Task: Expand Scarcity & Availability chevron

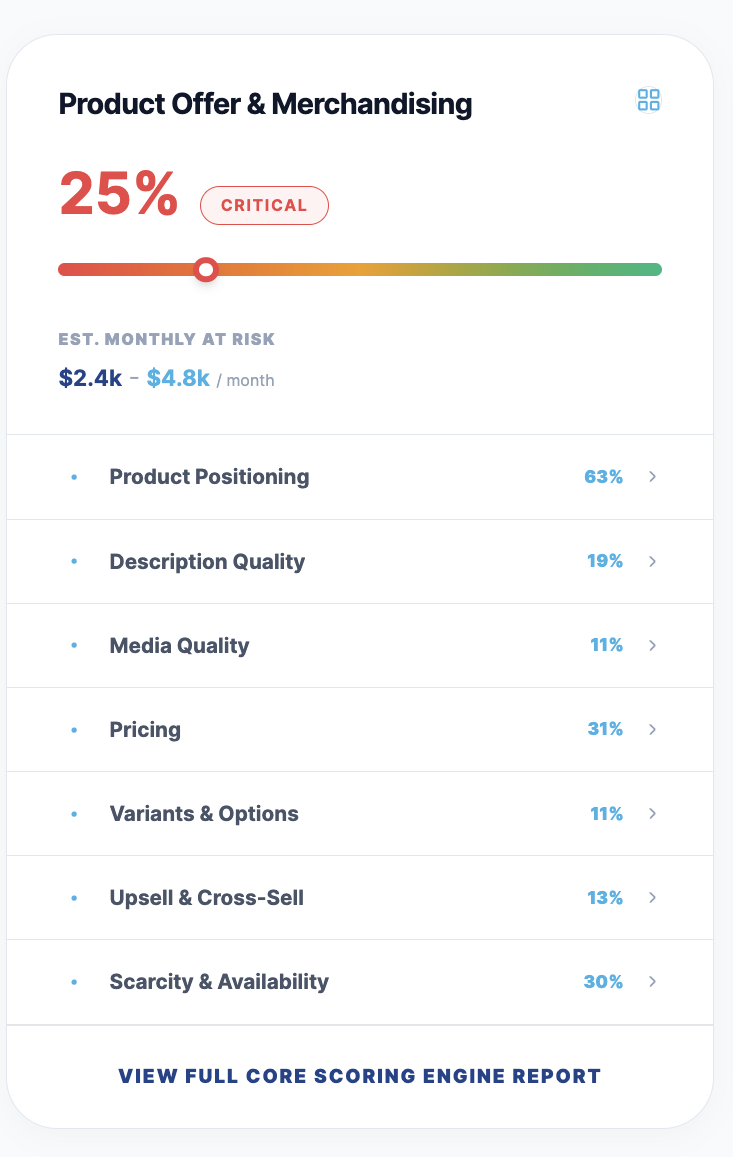Action: click(x=653, y=982)
